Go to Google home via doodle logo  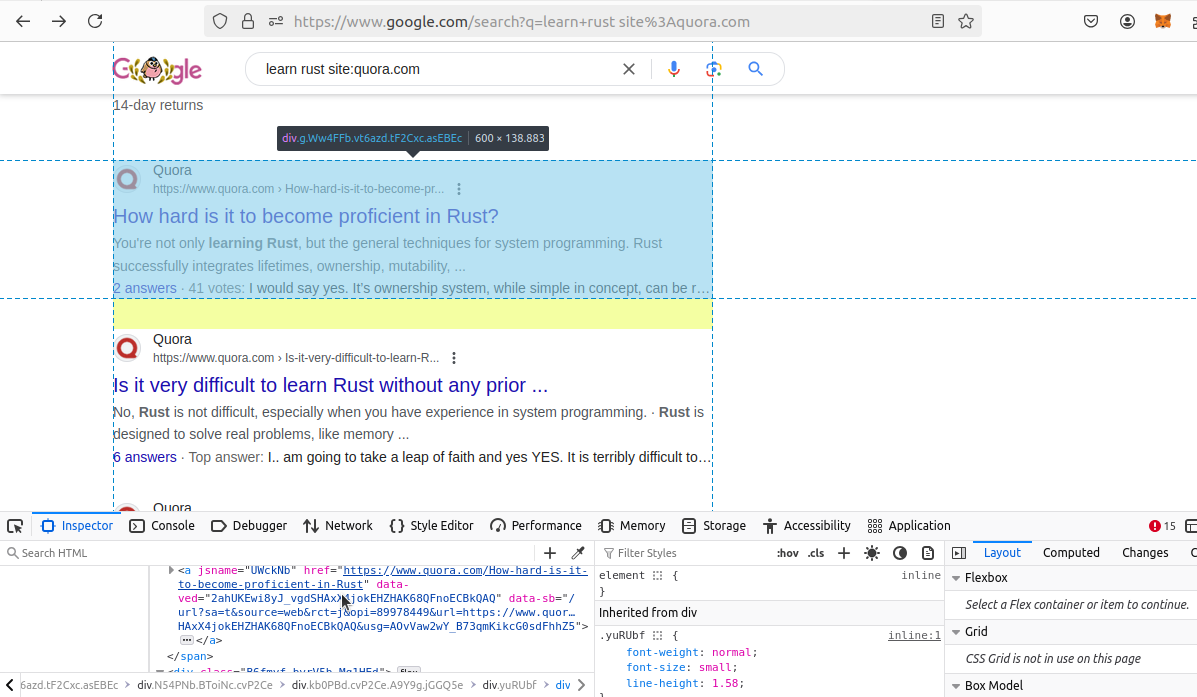point(157,69)
